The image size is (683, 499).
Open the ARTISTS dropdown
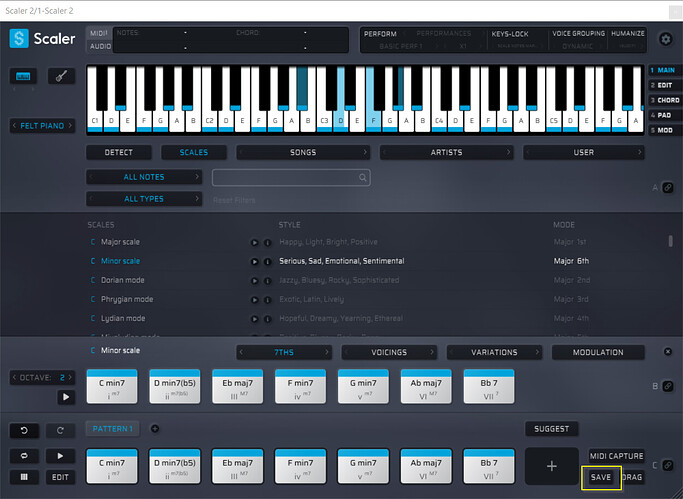[446, 152]
